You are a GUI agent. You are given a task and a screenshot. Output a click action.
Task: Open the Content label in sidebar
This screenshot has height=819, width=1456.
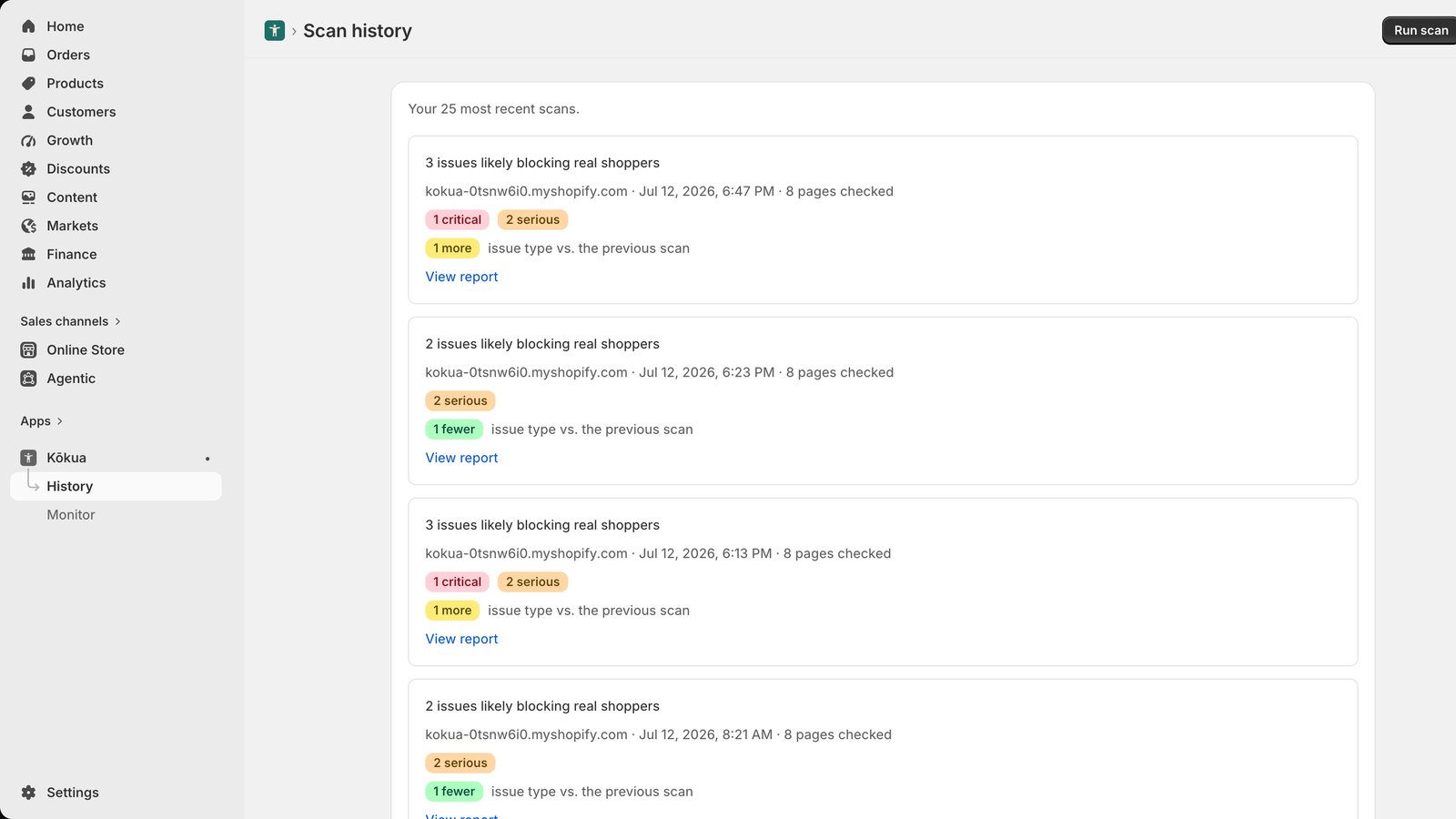pos(72,197)
